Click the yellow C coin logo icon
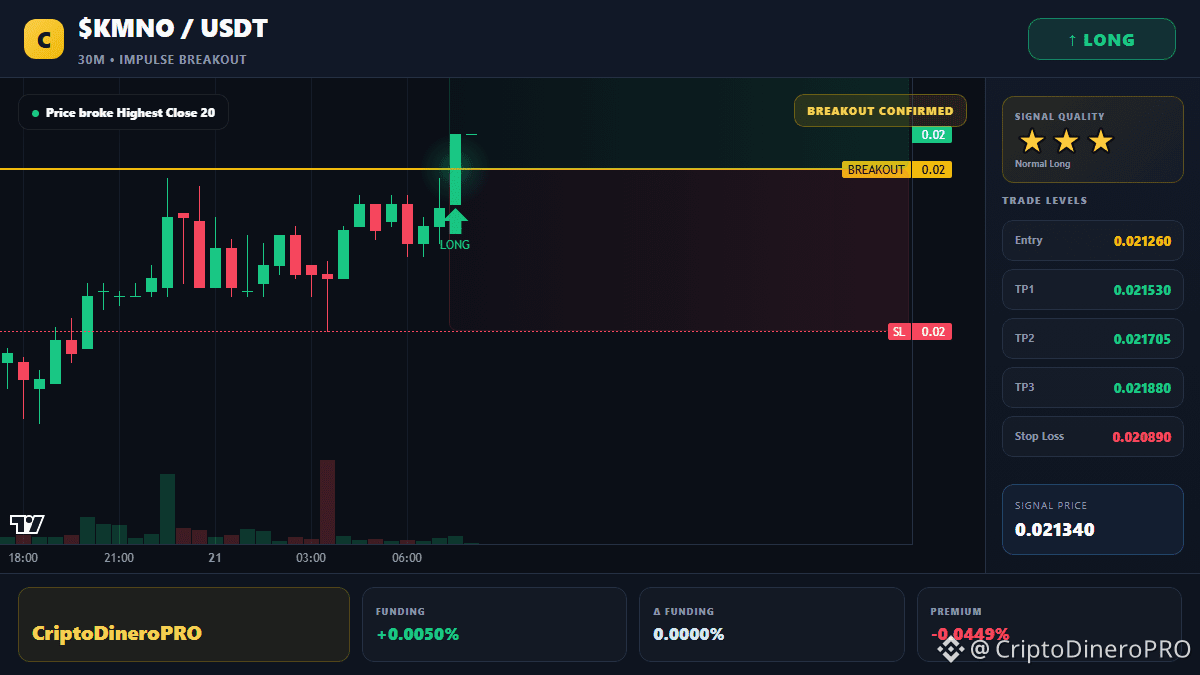This screenshot has width=1200, height=675. point(43,39)
